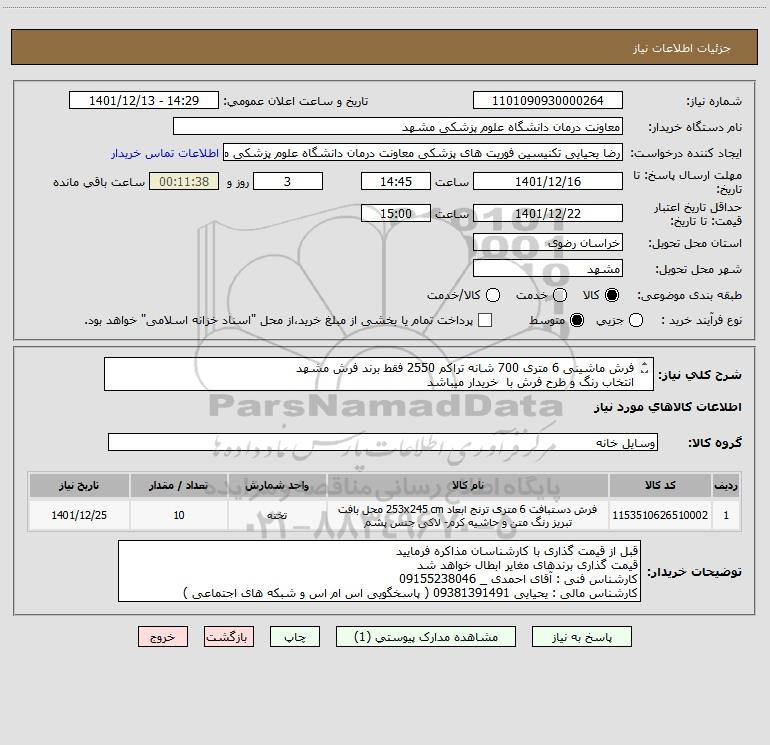This screenshot has height=745, width=770.
Task: Select the خدمت radio button
Action: (560, 295)
